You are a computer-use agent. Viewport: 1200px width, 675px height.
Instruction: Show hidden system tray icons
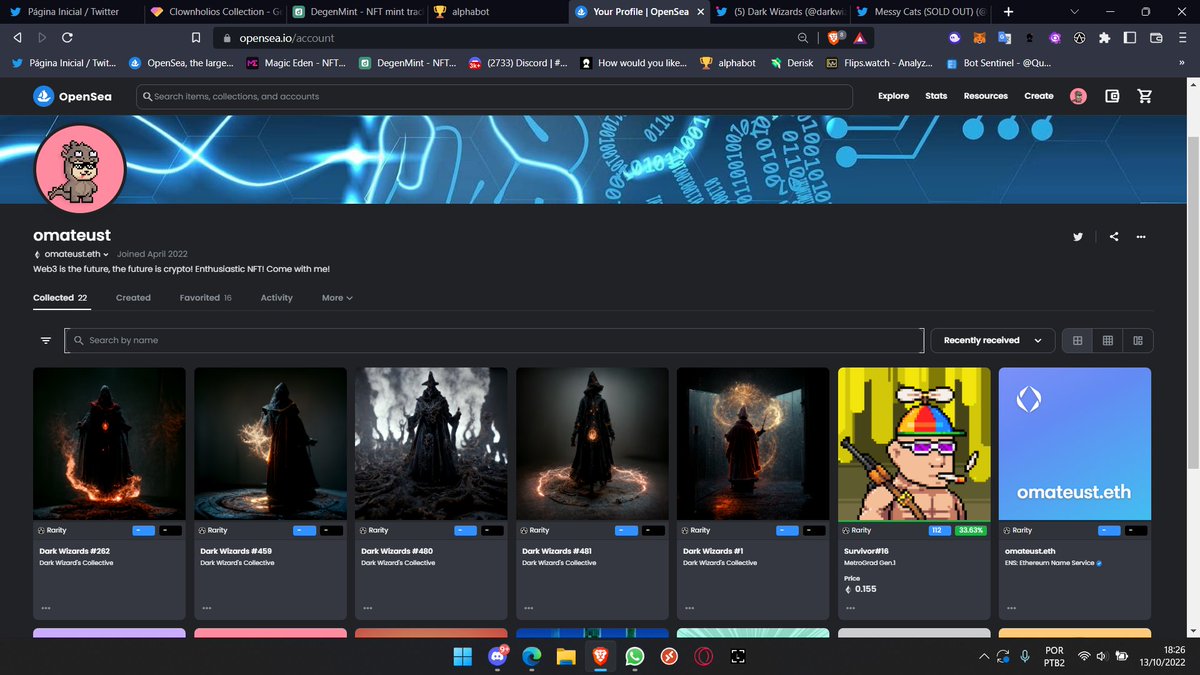click(x=984, y=656)
